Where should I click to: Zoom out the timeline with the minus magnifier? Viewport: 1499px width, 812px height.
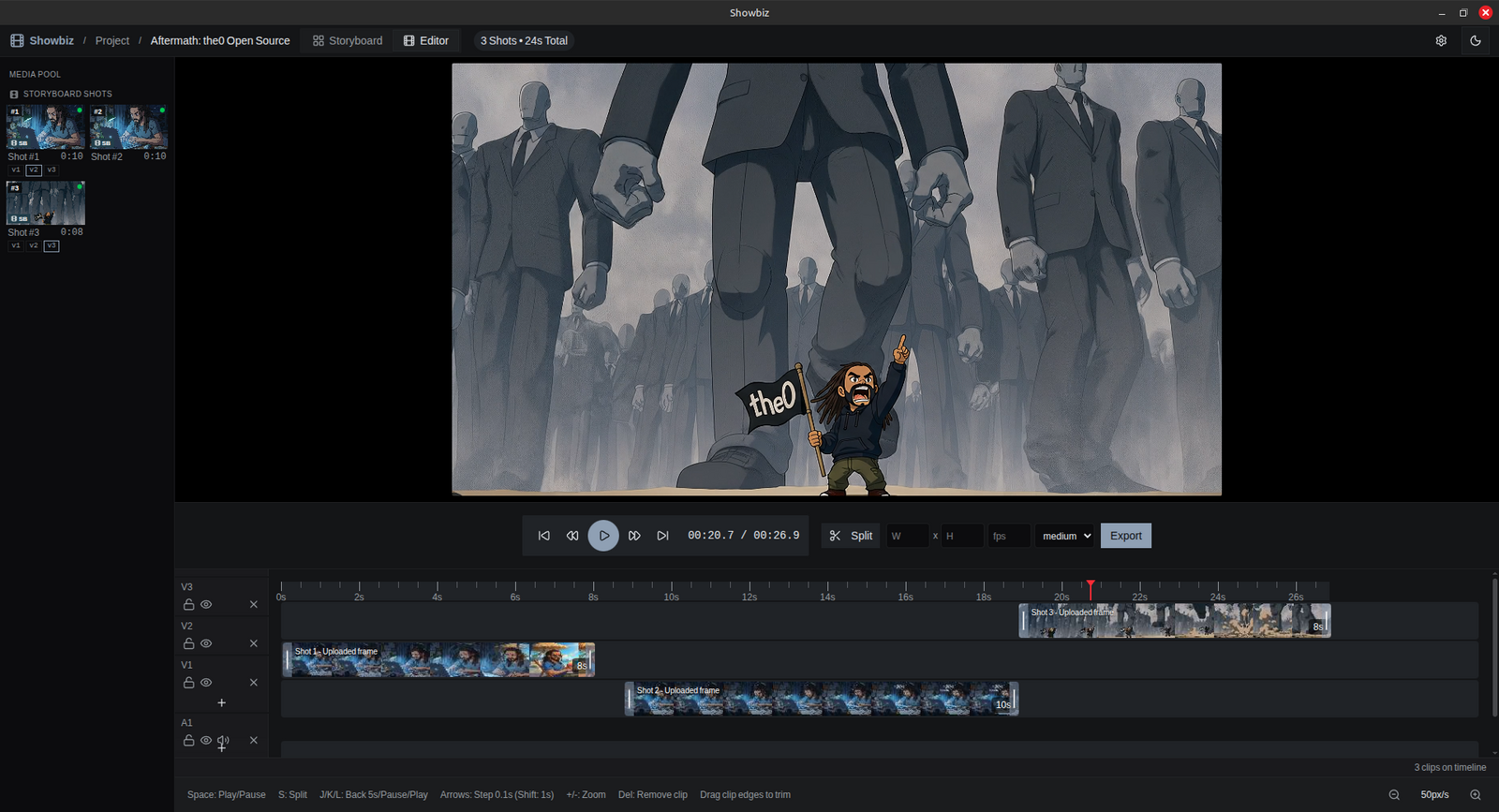[1394, 794]
